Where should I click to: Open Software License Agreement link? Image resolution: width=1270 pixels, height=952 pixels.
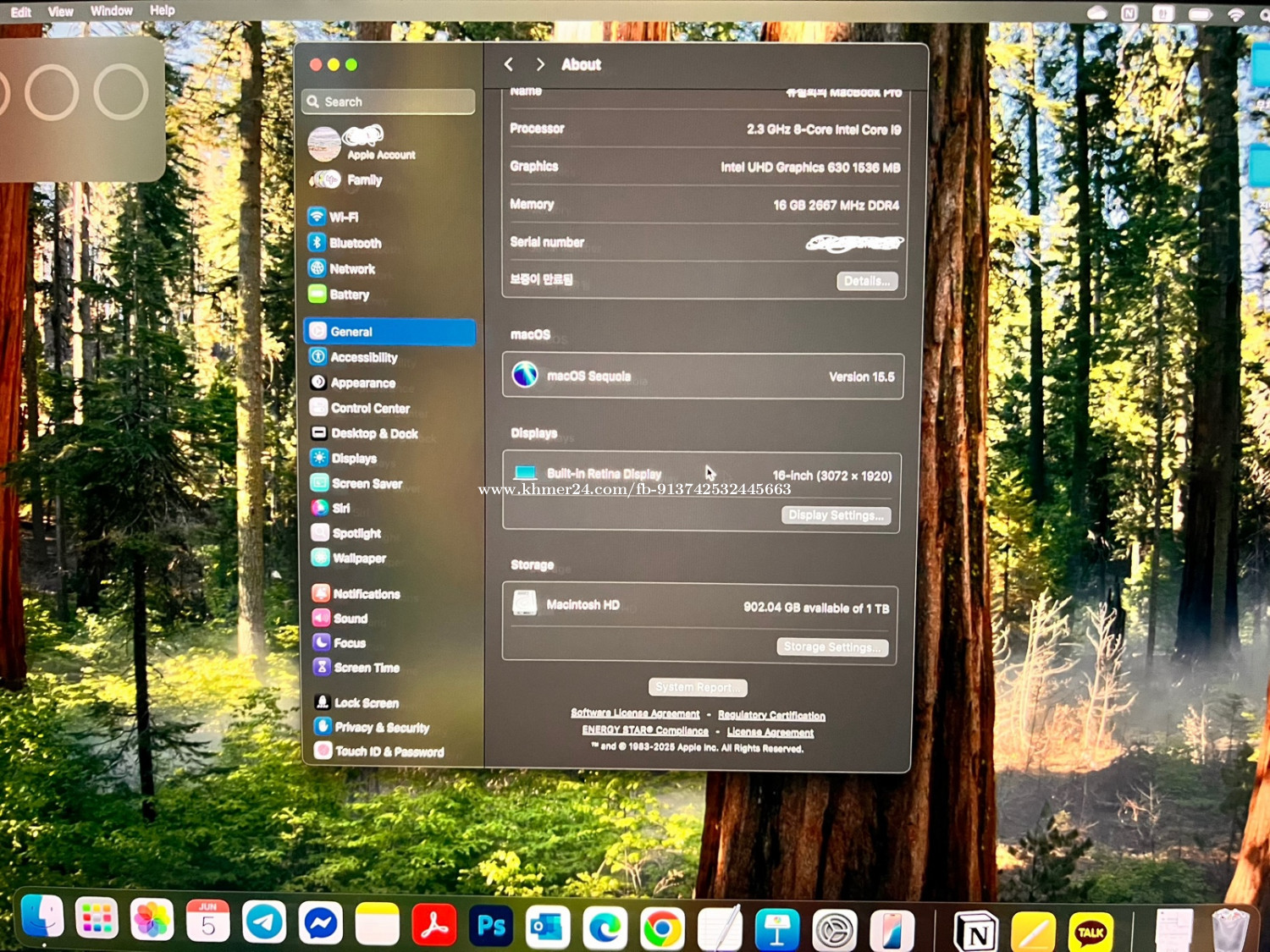635,713
